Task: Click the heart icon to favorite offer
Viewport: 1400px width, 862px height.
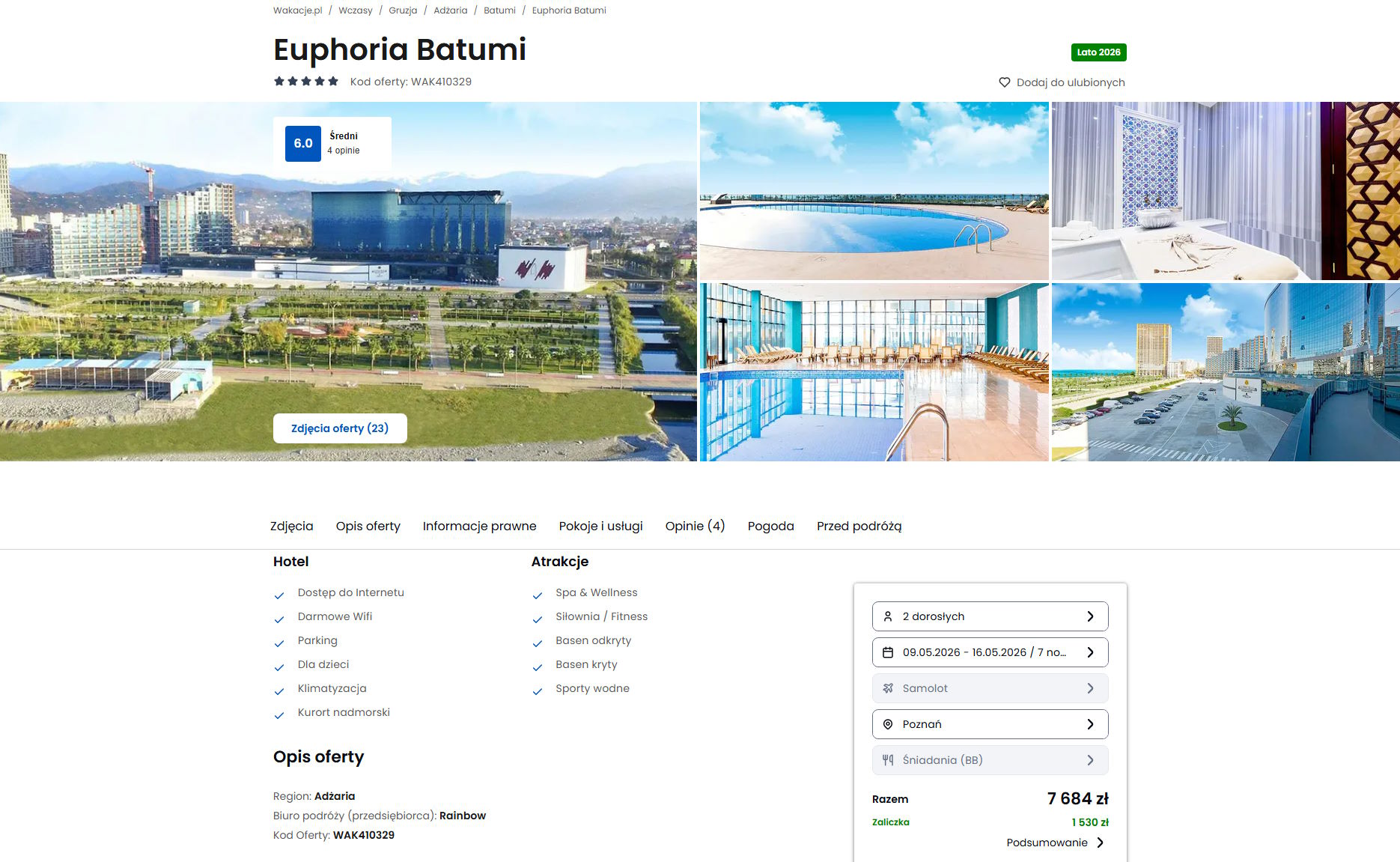Action: [x=1005, y=82]
